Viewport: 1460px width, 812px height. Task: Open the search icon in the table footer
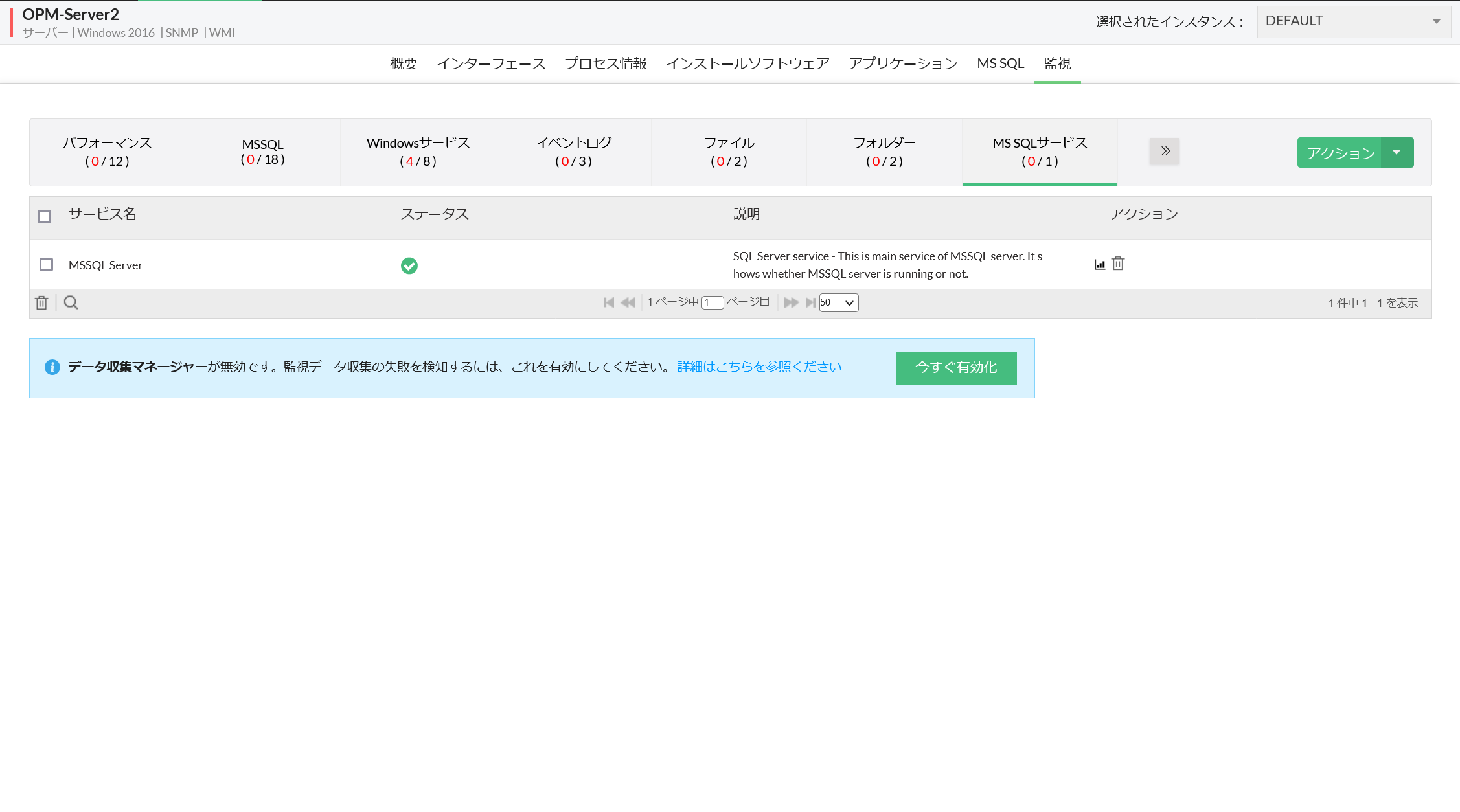tap(71, 302)
